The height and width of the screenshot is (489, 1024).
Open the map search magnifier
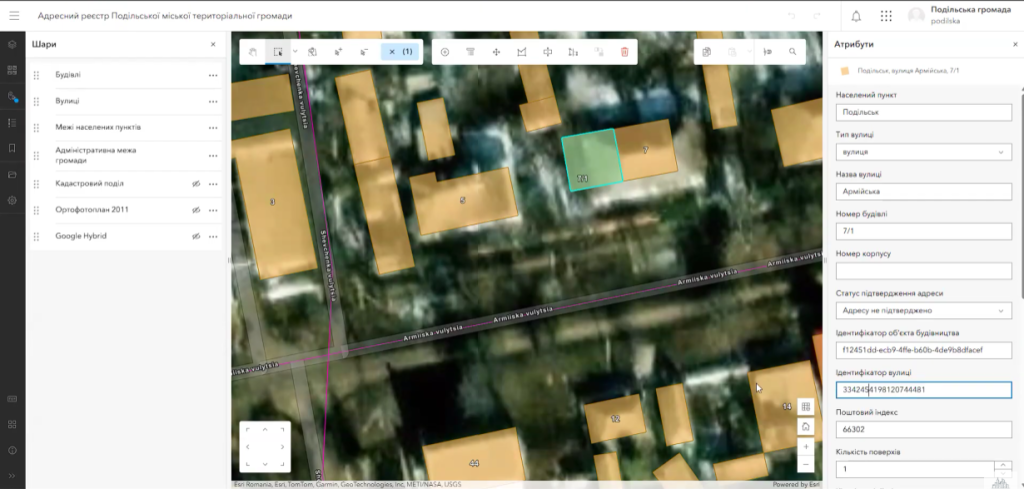pos(793,51)
